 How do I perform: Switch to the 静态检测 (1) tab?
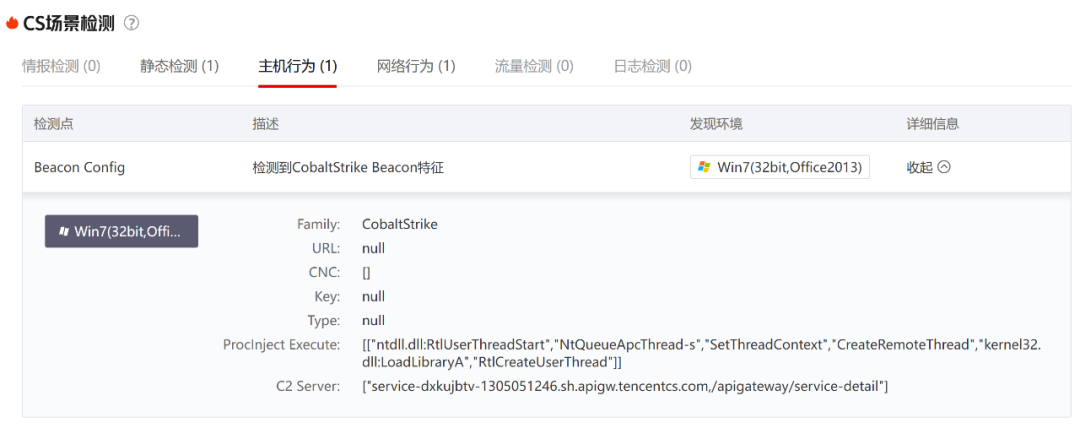[179, 66]
